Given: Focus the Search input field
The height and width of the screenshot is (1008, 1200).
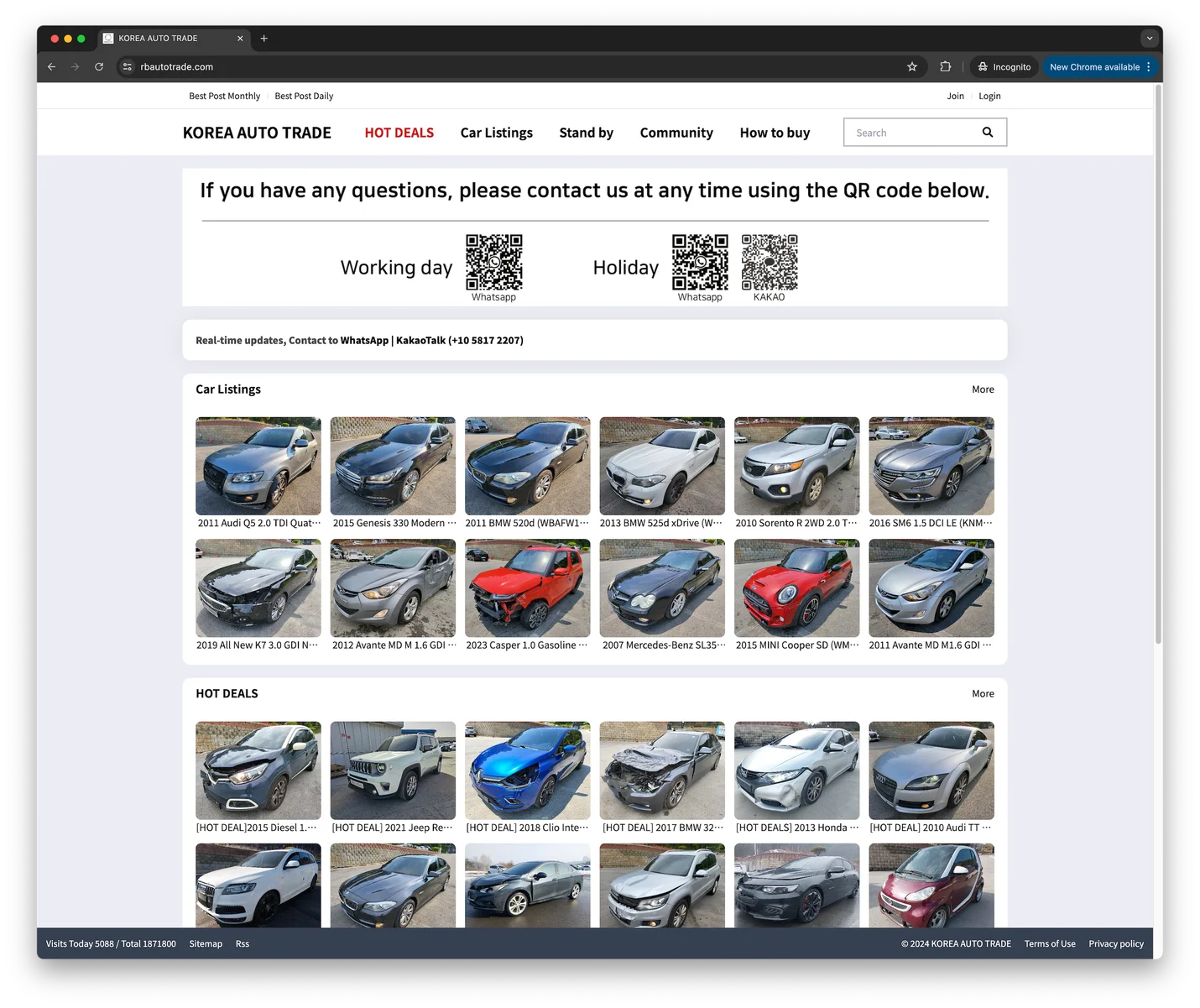Looking at the screenshot, I should 913,133.
